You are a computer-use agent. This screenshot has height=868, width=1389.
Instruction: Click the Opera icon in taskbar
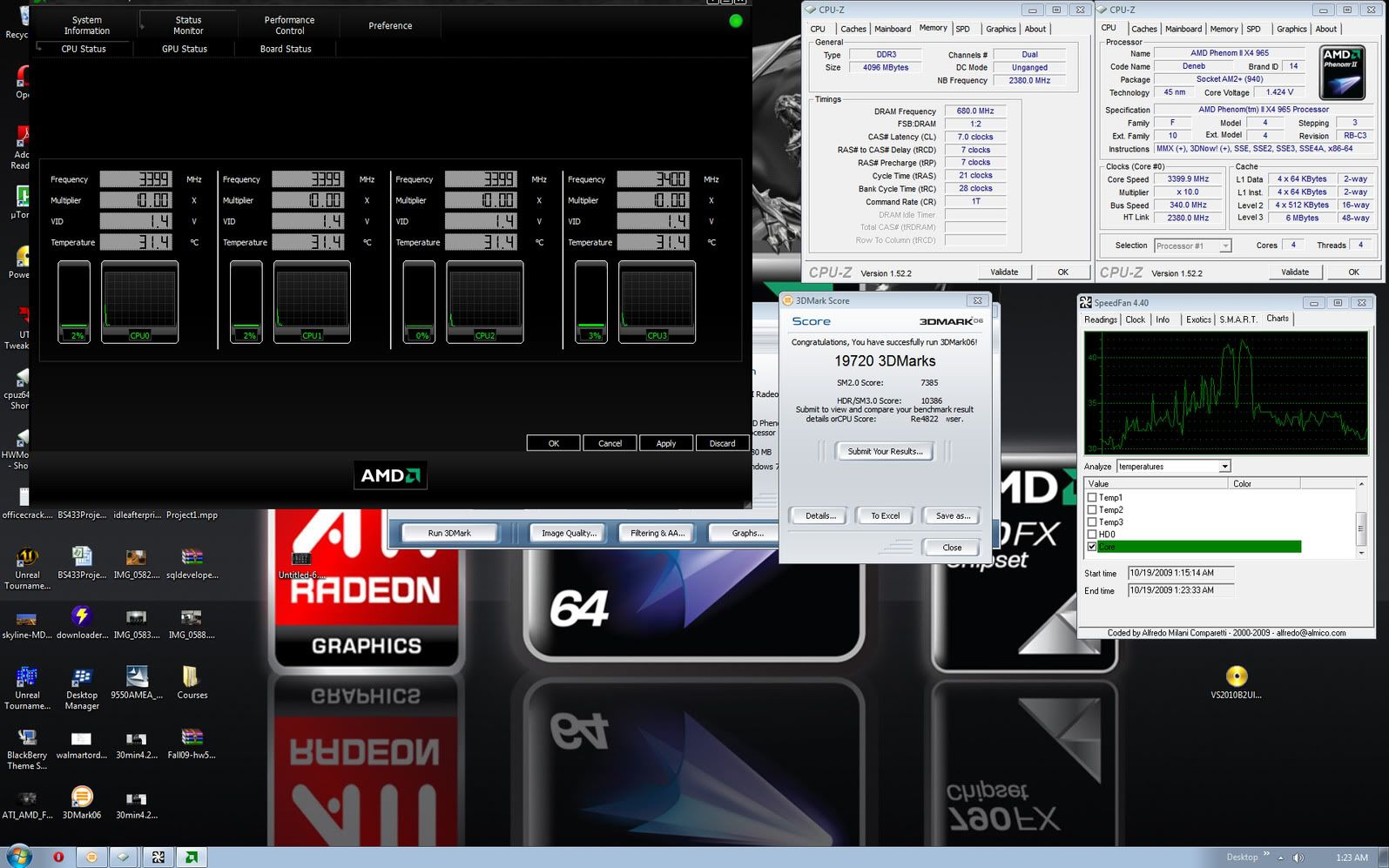[58, 857]
